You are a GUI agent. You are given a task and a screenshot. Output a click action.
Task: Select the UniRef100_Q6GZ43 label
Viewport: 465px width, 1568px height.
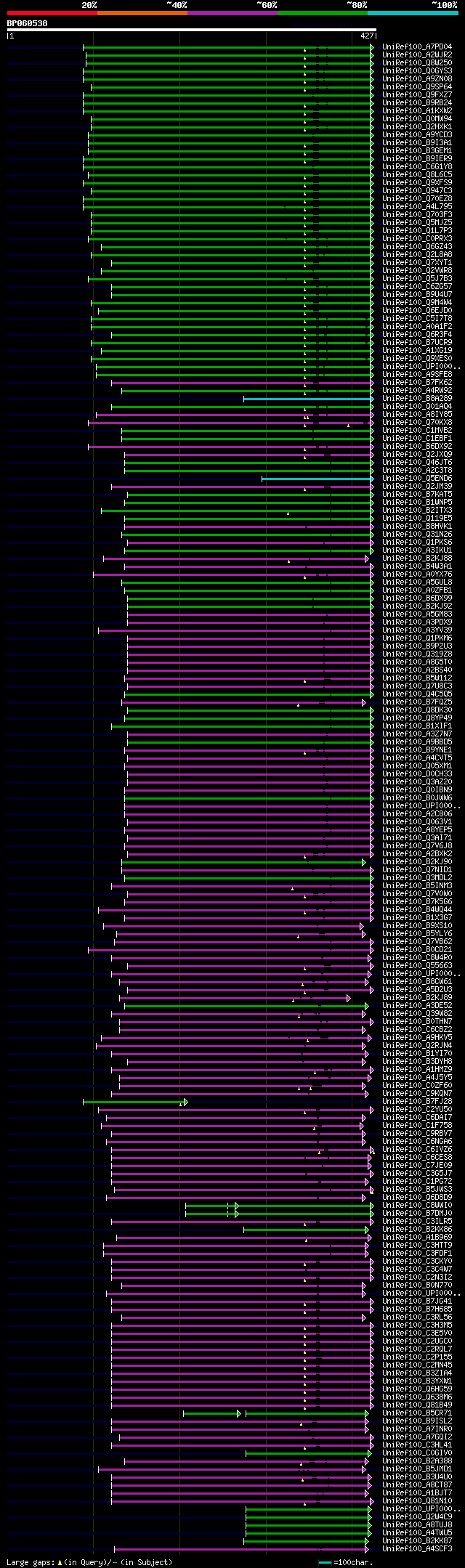click(417, 247)
